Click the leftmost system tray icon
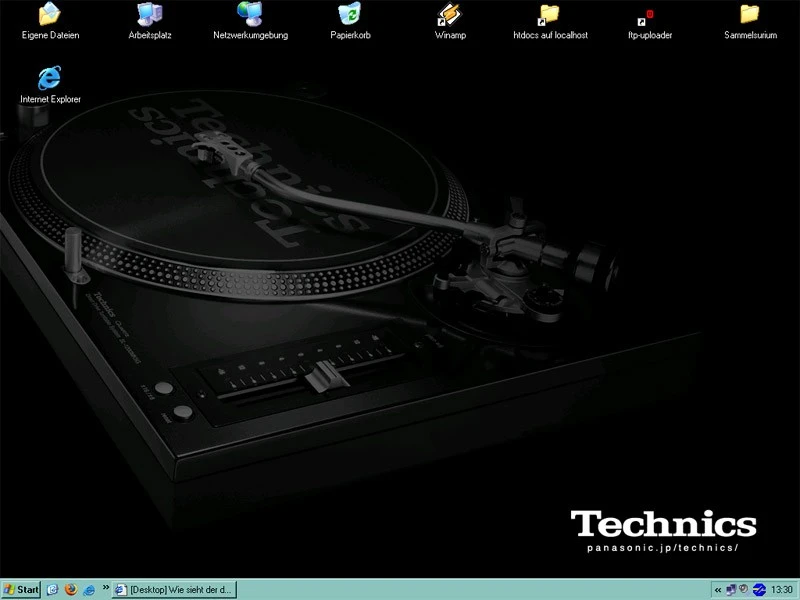The height and width of the screenshot is (600, 800). (x=731, y=590)
